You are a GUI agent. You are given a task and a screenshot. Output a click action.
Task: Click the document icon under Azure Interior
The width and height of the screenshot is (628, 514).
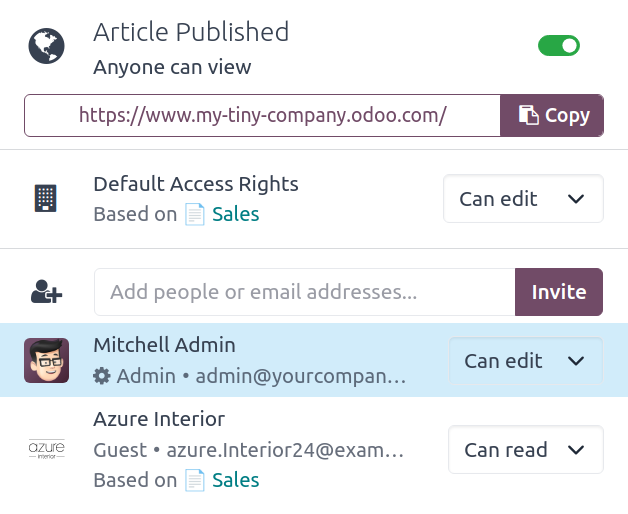coord(194,480)
